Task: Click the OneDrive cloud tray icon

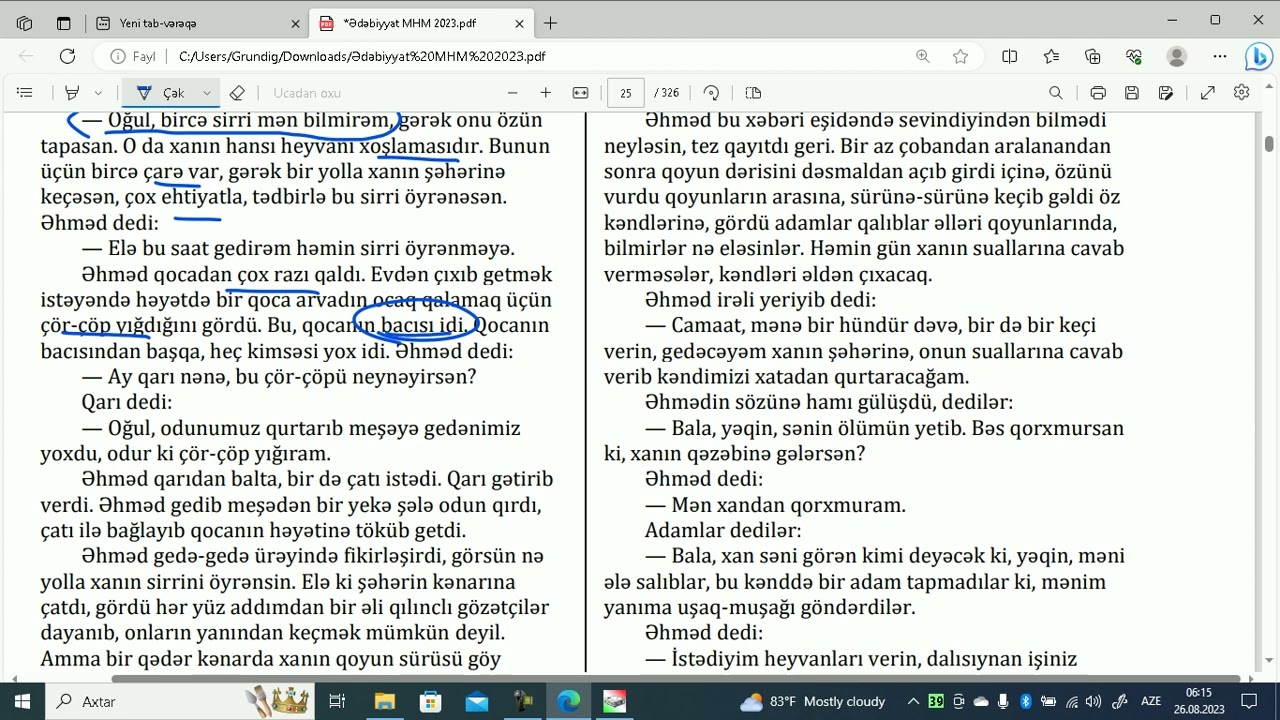Action: pyautogui.click(x=980, y=701)
